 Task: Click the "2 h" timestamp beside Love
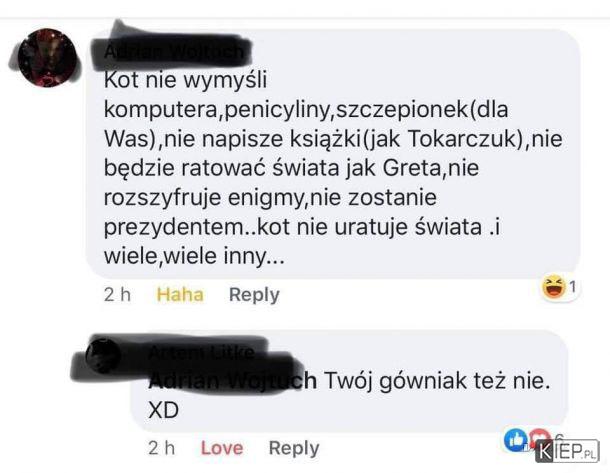(161, 448)
